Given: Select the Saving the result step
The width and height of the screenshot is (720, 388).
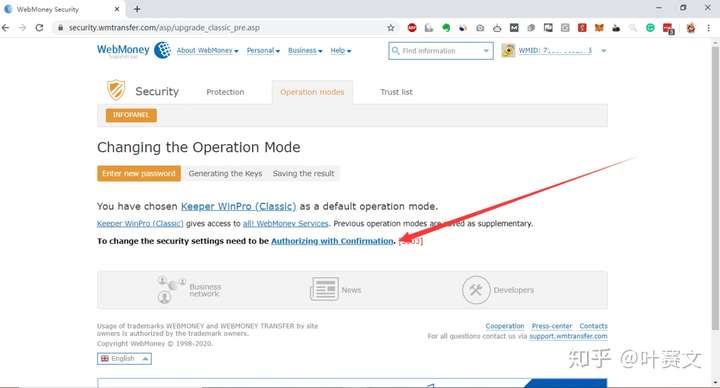Looking at the screenshot, I should click(304, 174).
